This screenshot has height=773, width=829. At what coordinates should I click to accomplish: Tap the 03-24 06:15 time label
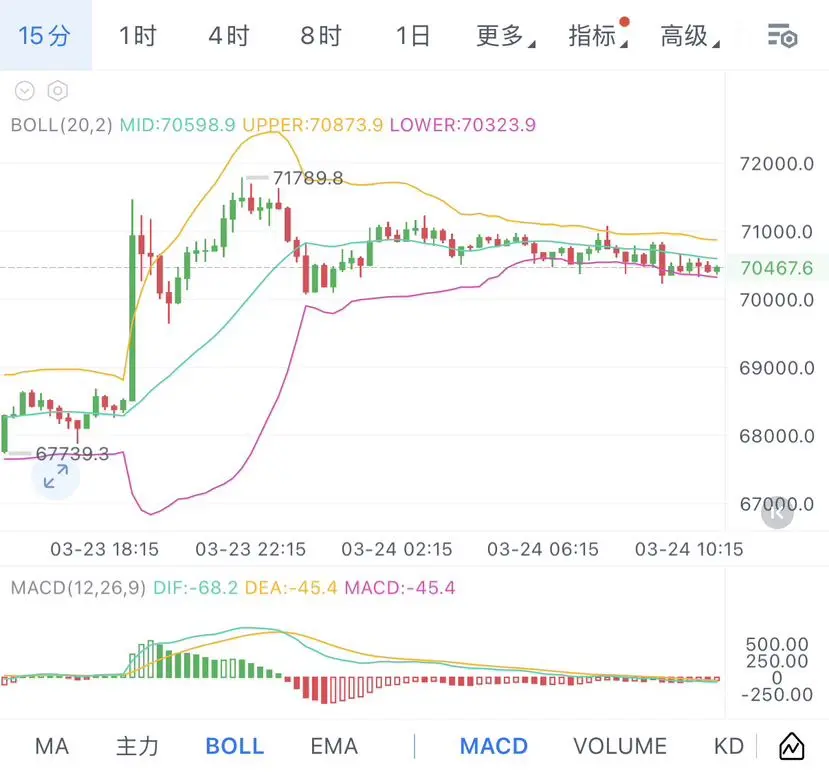click(x=543, y=549)
